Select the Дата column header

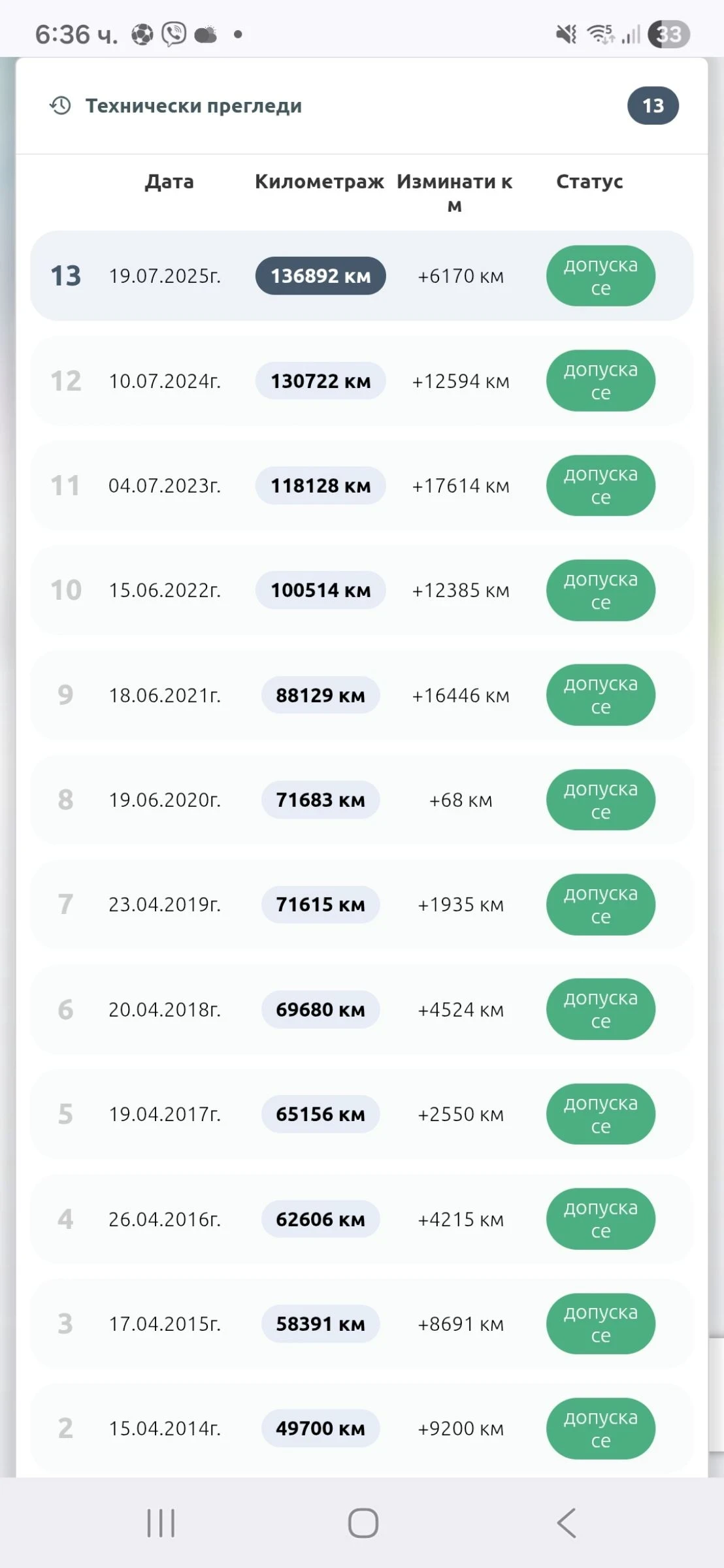pos(169,182)
